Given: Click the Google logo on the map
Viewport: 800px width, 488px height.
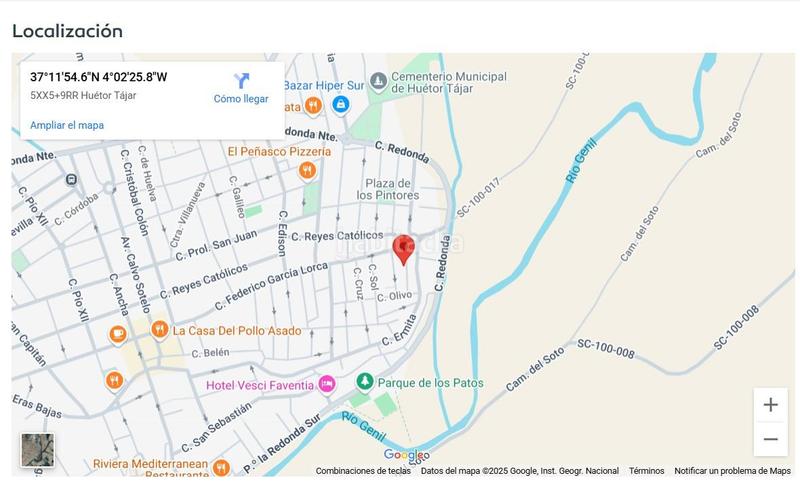Looking at the screenshot, I should tap(407, 454).
